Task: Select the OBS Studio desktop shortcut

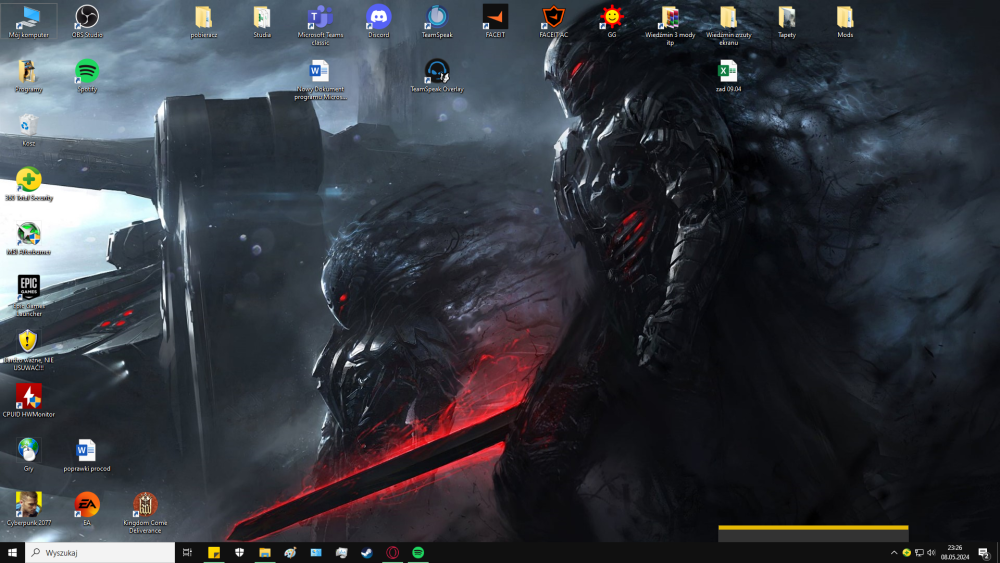Action: point(87,17)
